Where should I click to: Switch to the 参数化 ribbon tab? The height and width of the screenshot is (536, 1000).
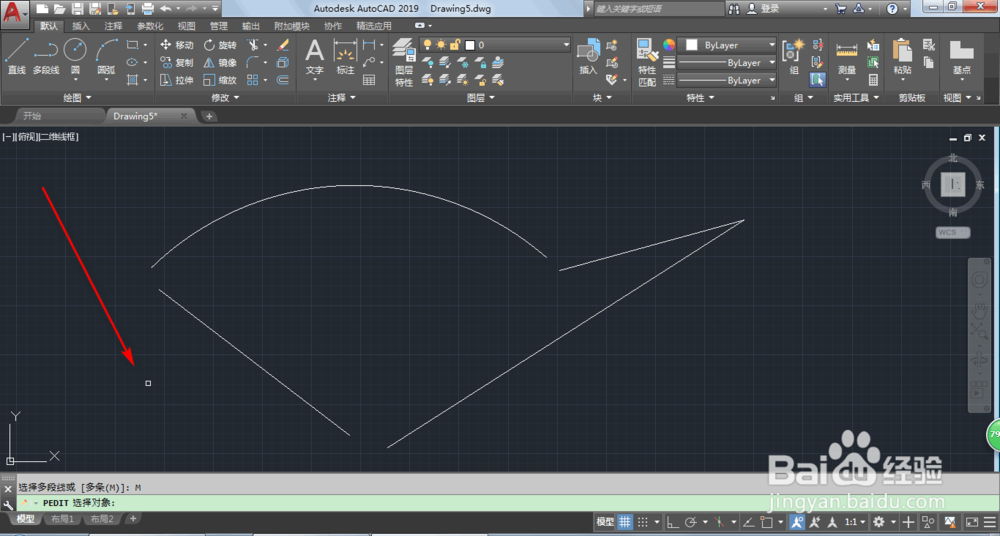150,26
